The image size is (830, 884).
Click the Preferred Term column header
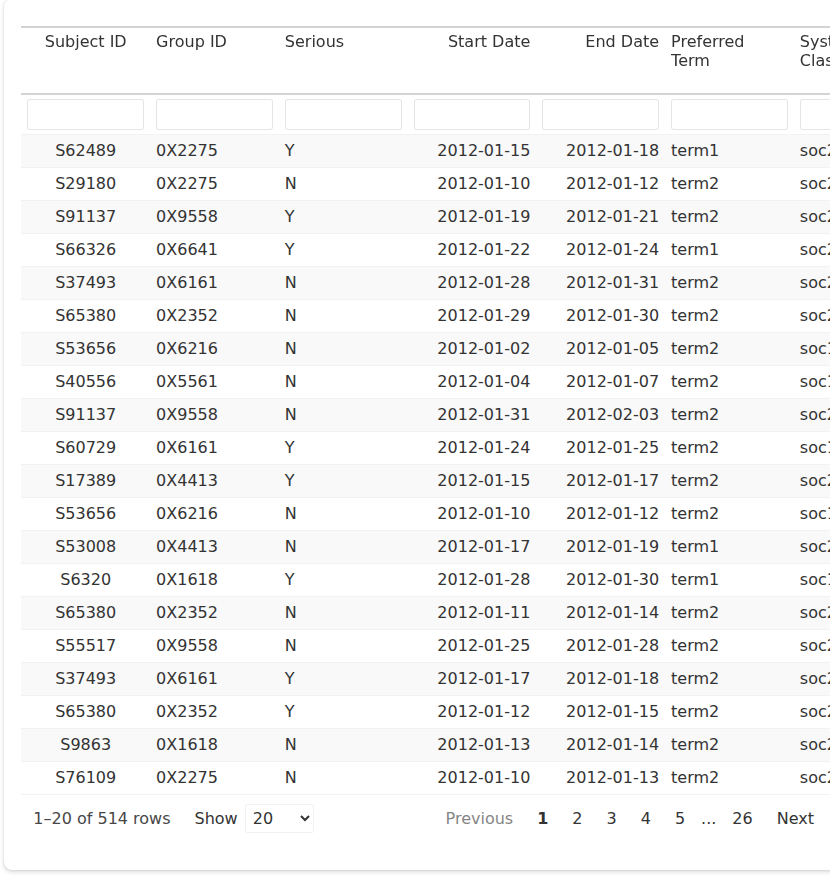[707, 51]
